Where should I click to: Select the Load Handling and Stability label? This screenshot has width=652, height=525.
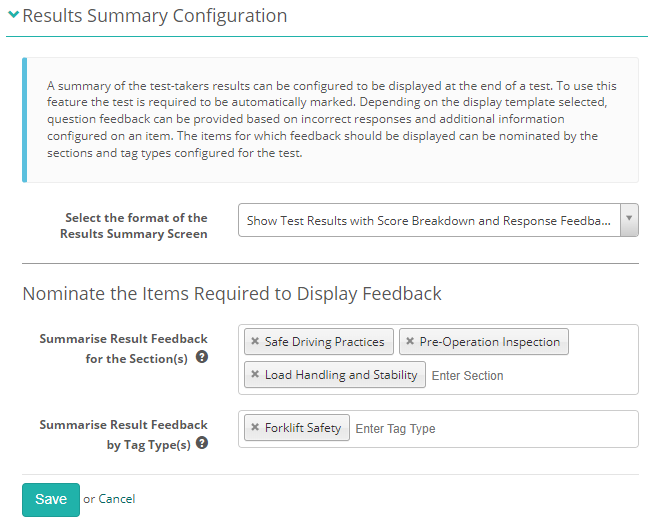tap(341, 375)
